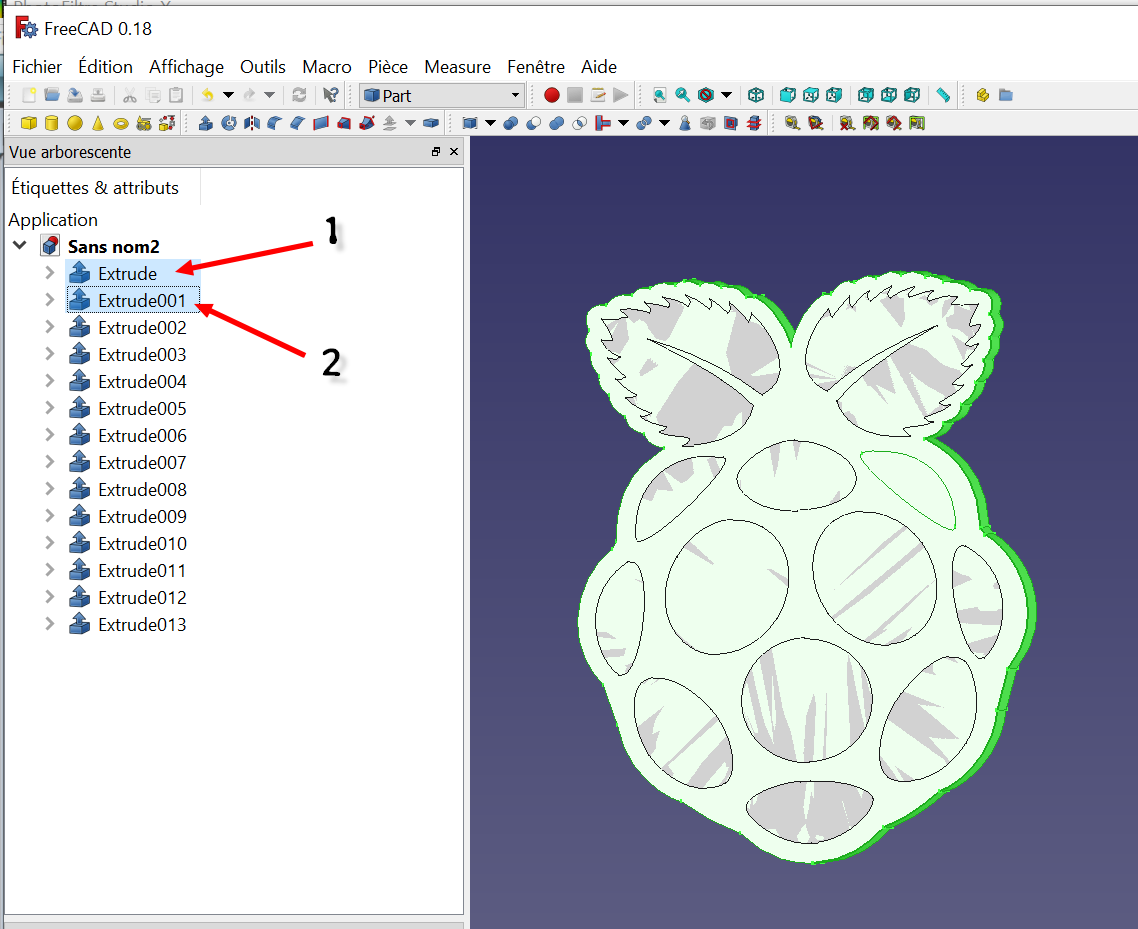The image size is (1138, 929).
Task: Open the draw style dropdown arrow
Action: pos(726,95)
